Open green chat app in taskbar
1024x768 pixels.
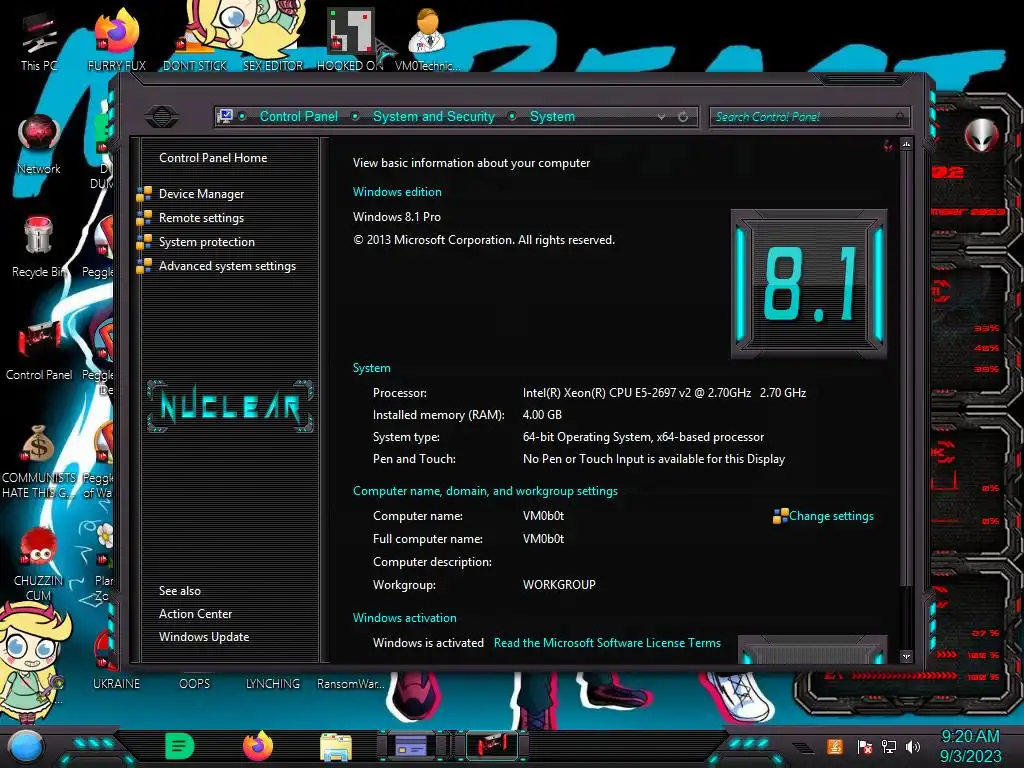point(180,746)
